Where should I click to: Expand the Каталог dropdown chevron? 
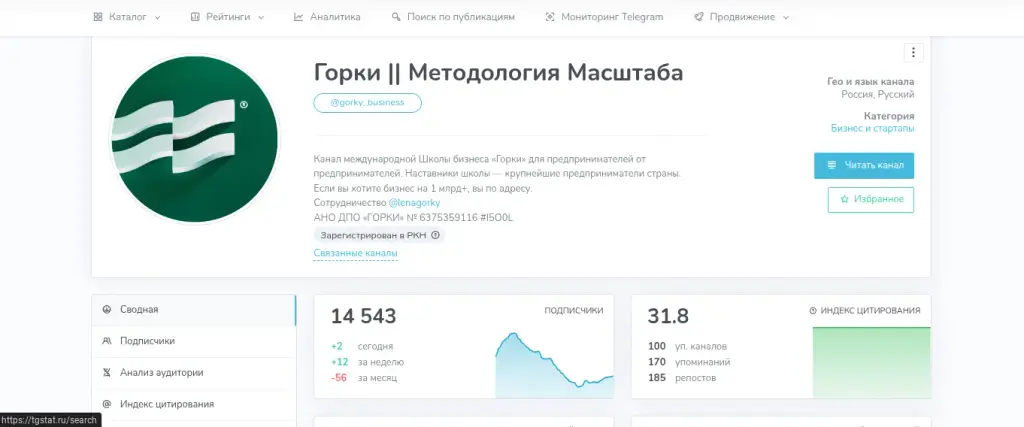click(x=157, y=18)
